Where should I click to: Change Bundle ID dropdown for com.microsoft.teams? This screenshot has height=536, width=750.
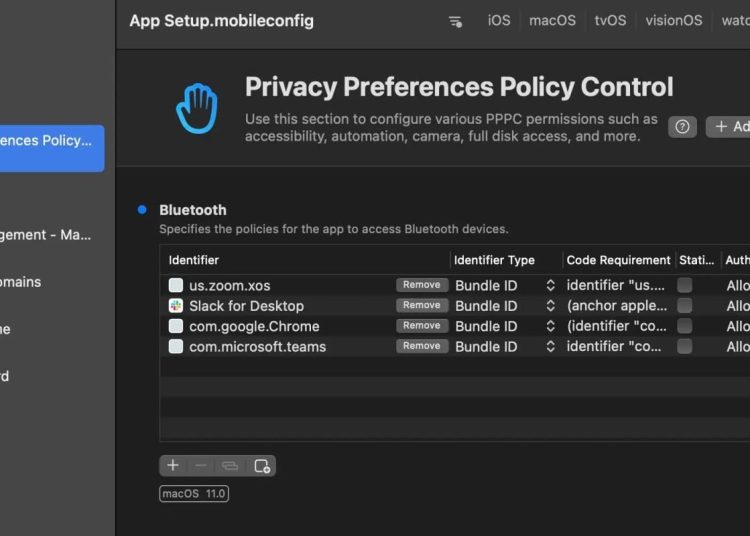(x=549, y=347)
